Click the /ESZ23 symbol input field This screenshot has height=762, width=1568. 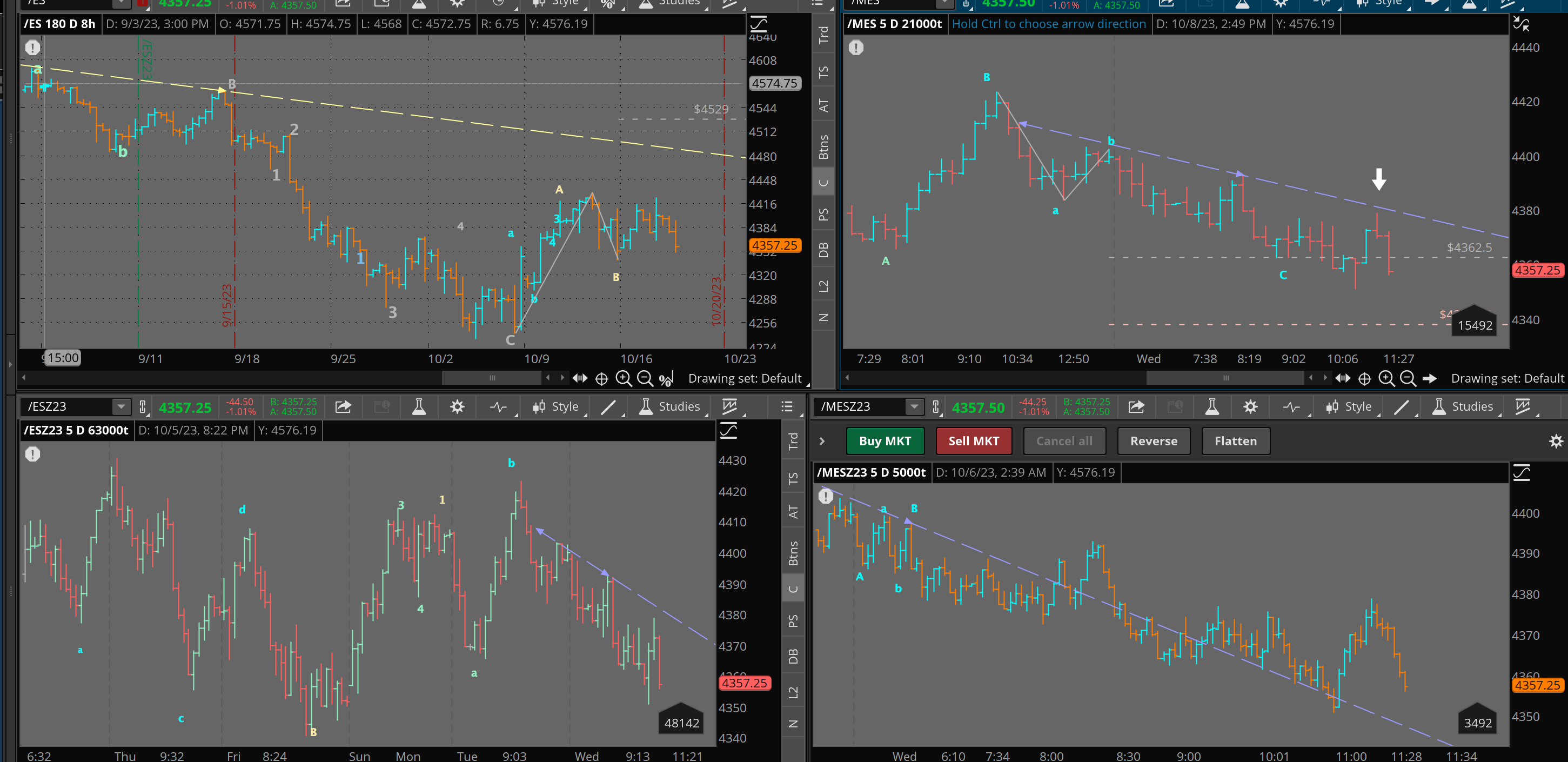pos(68,406)
